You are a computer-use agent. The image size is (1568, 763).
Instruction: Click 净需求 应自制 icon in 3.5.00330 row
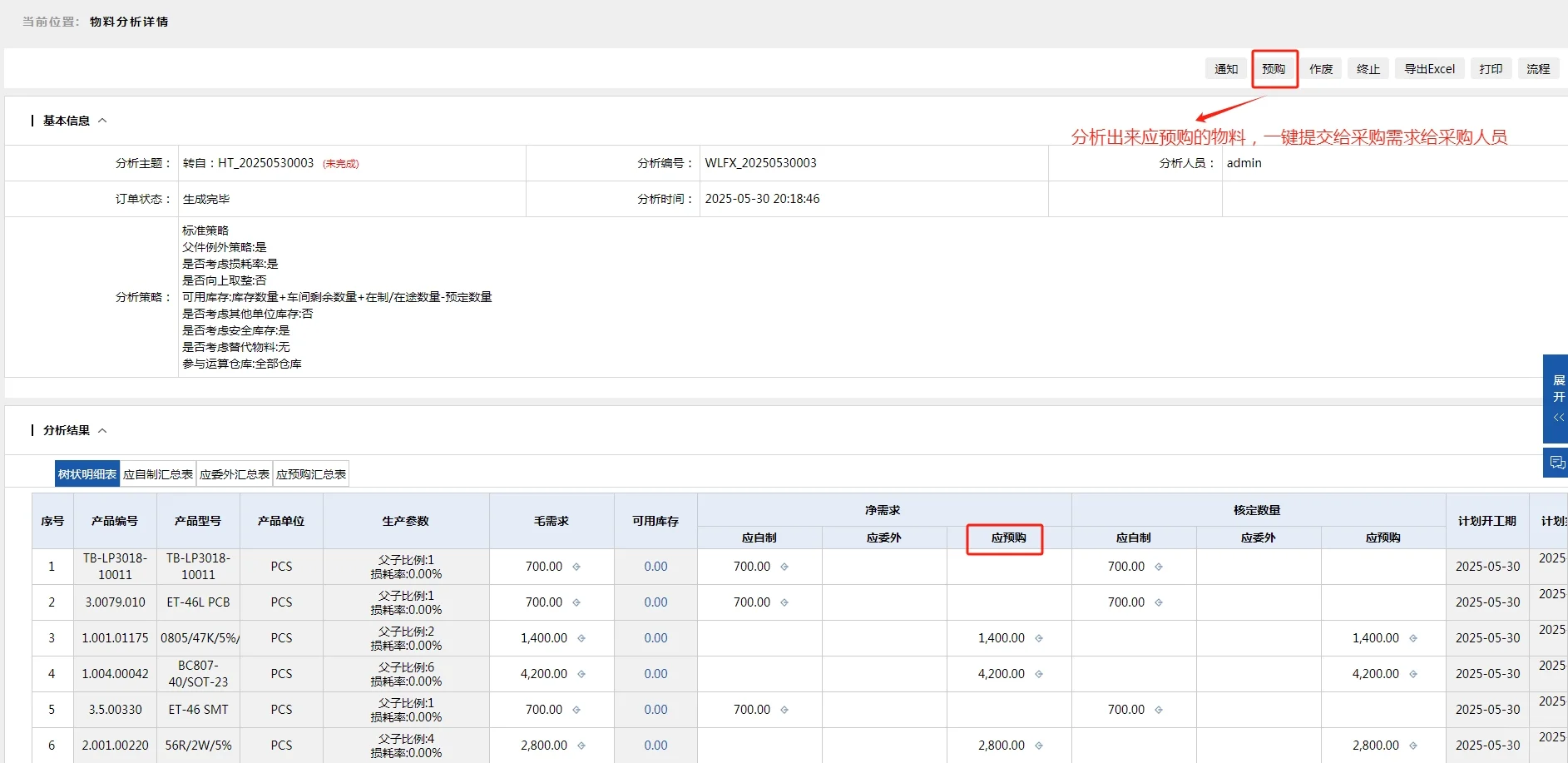coord(784,710)
